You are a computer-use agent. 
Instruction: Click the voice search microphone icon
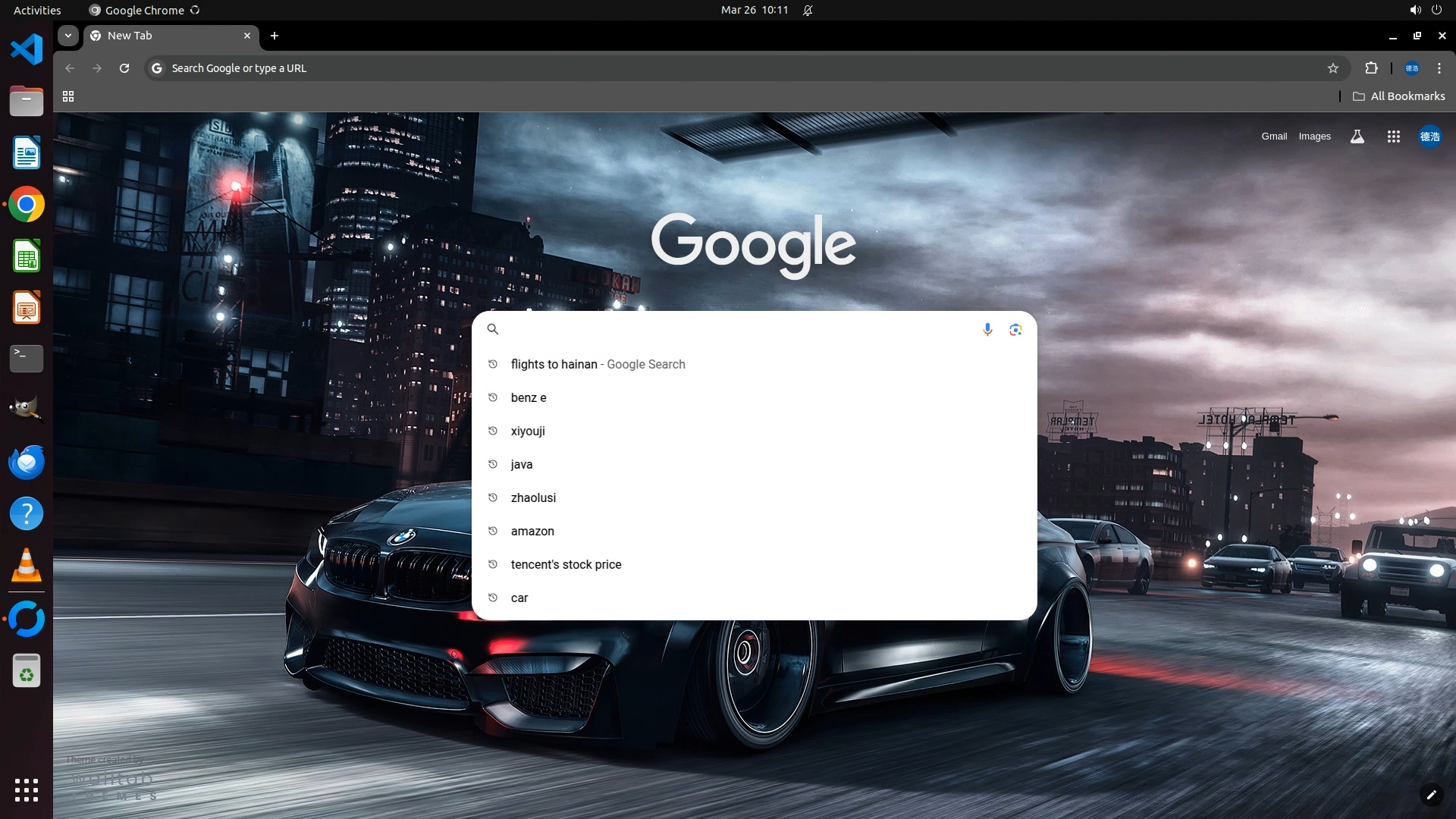coord(987,329)
